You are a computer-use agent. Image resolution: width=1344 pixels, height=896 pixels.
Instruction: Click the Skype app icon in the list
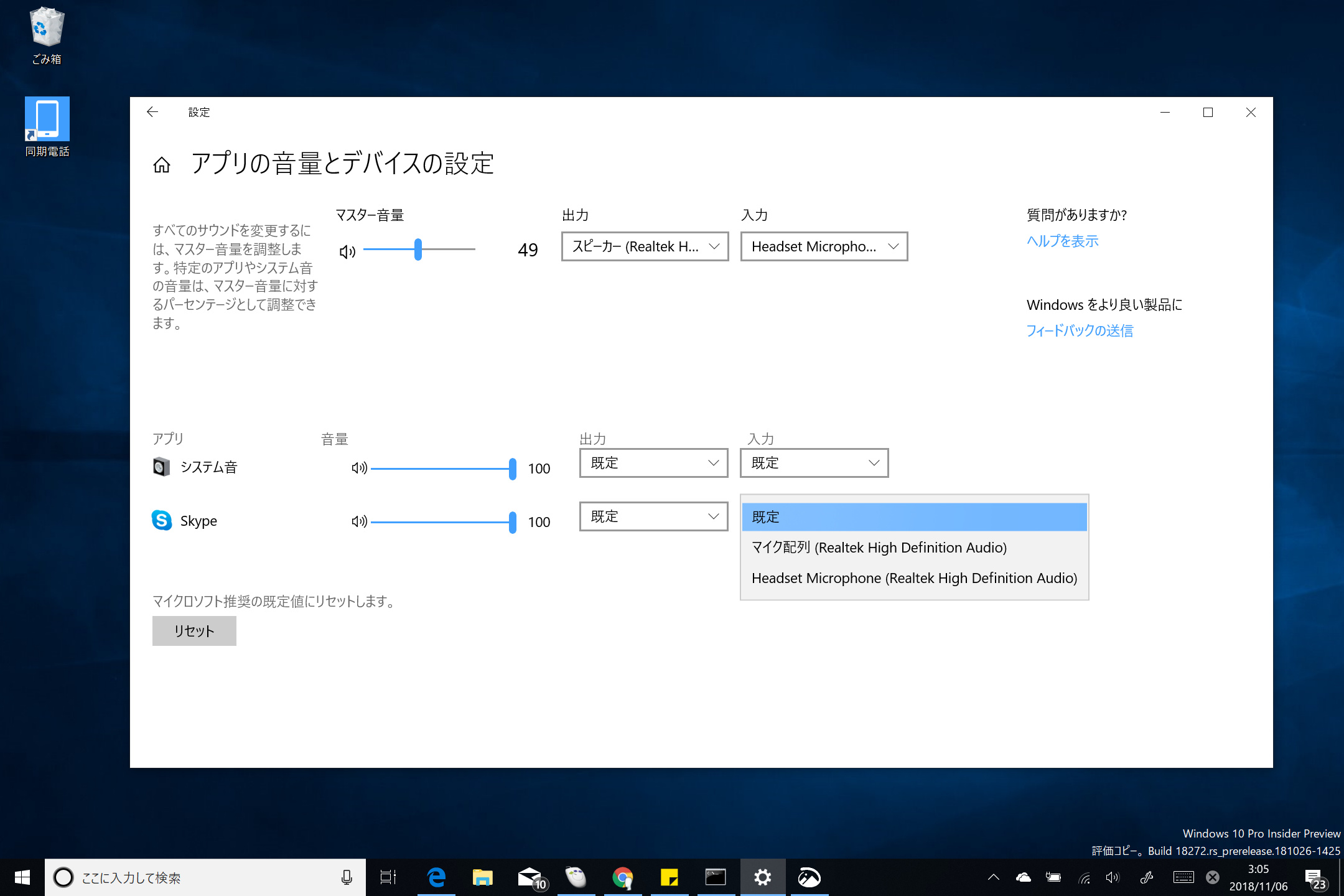[161, 521]
